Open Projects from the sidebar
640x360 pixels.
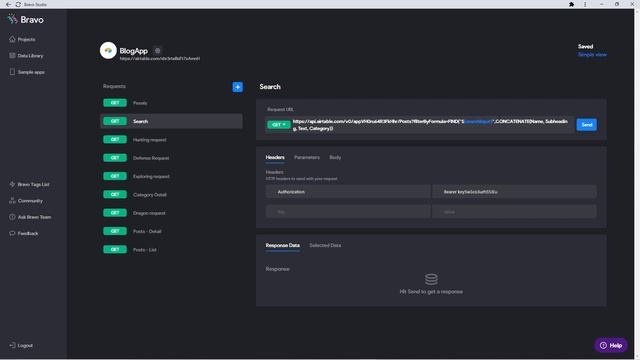click(x=22, y=39)
